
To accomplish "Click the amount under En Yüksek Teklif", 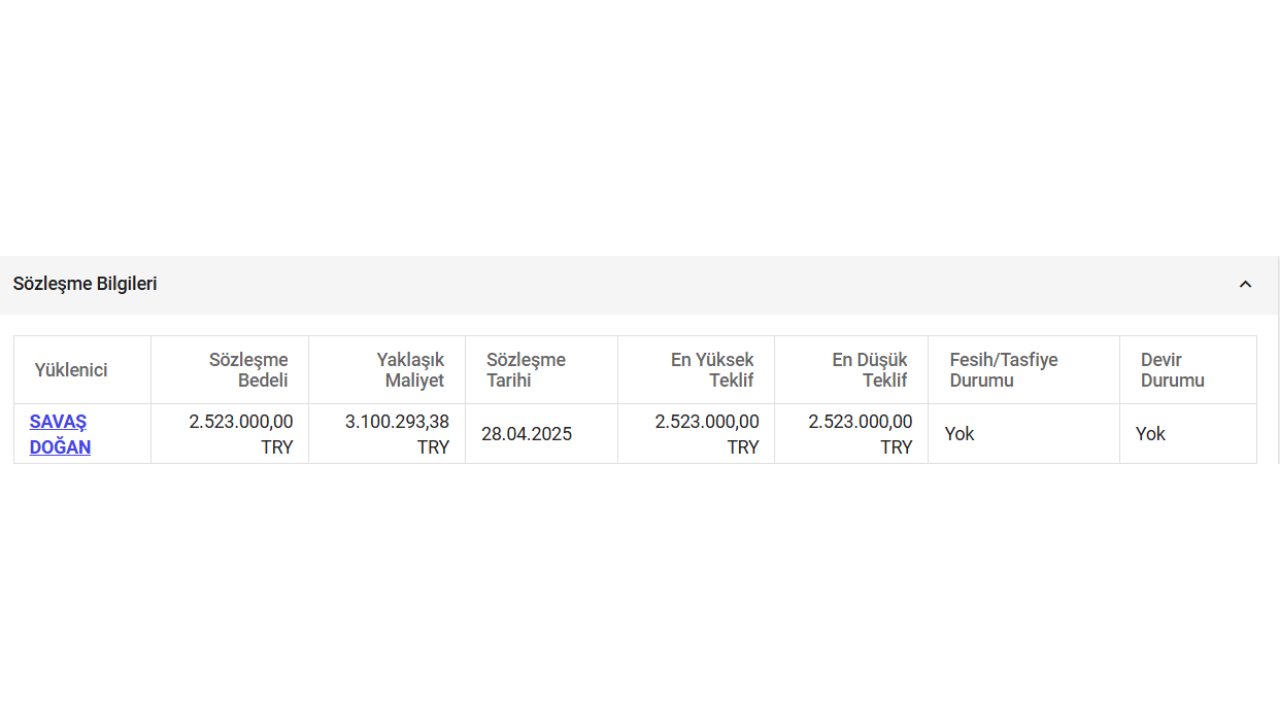I will click(707, 422).
